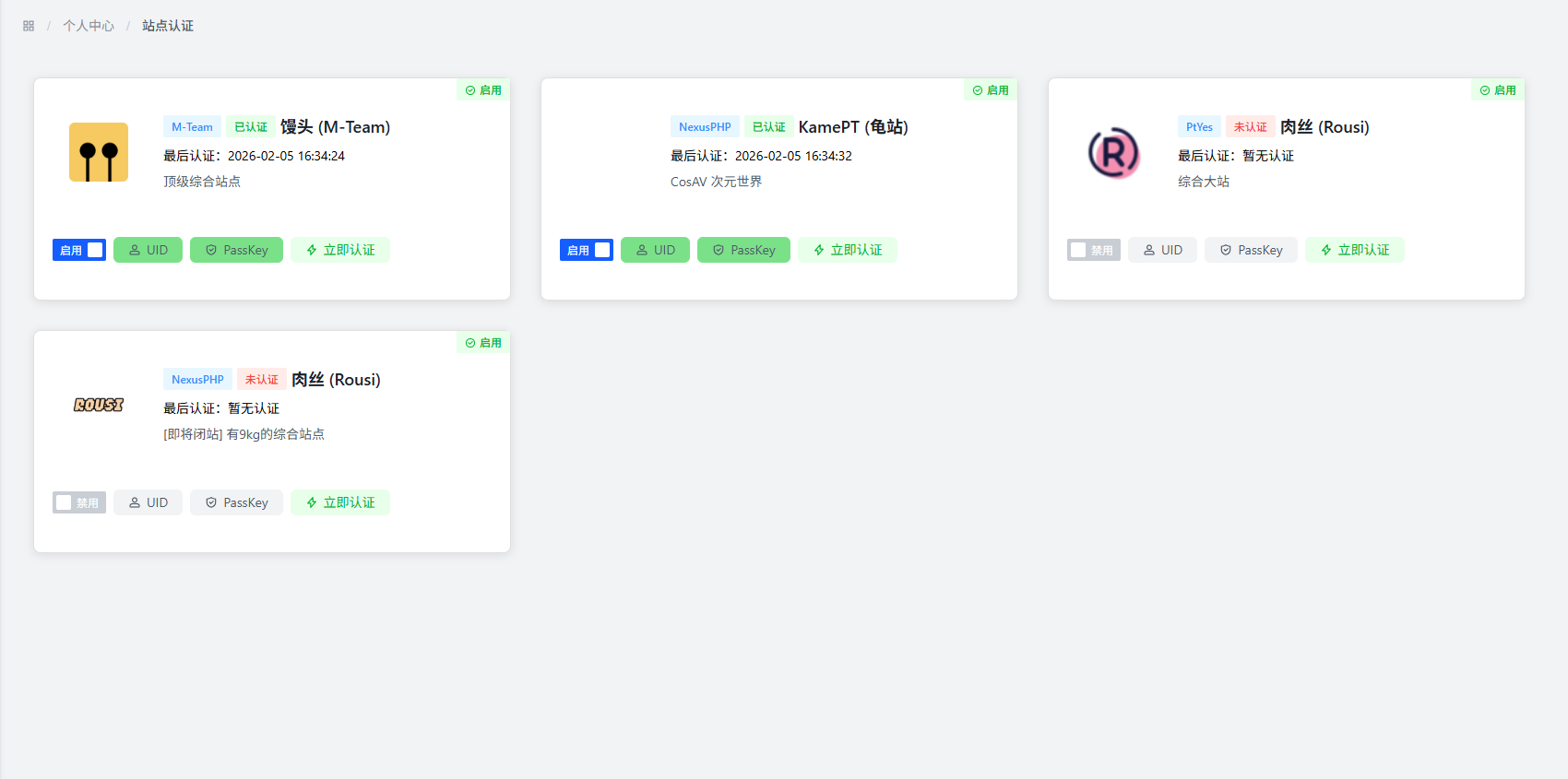1568x779 pixels.
Task: Click description [即将闭站] 有9kg的综合站点
Action: pyautogui.click(x=244, y=434)
